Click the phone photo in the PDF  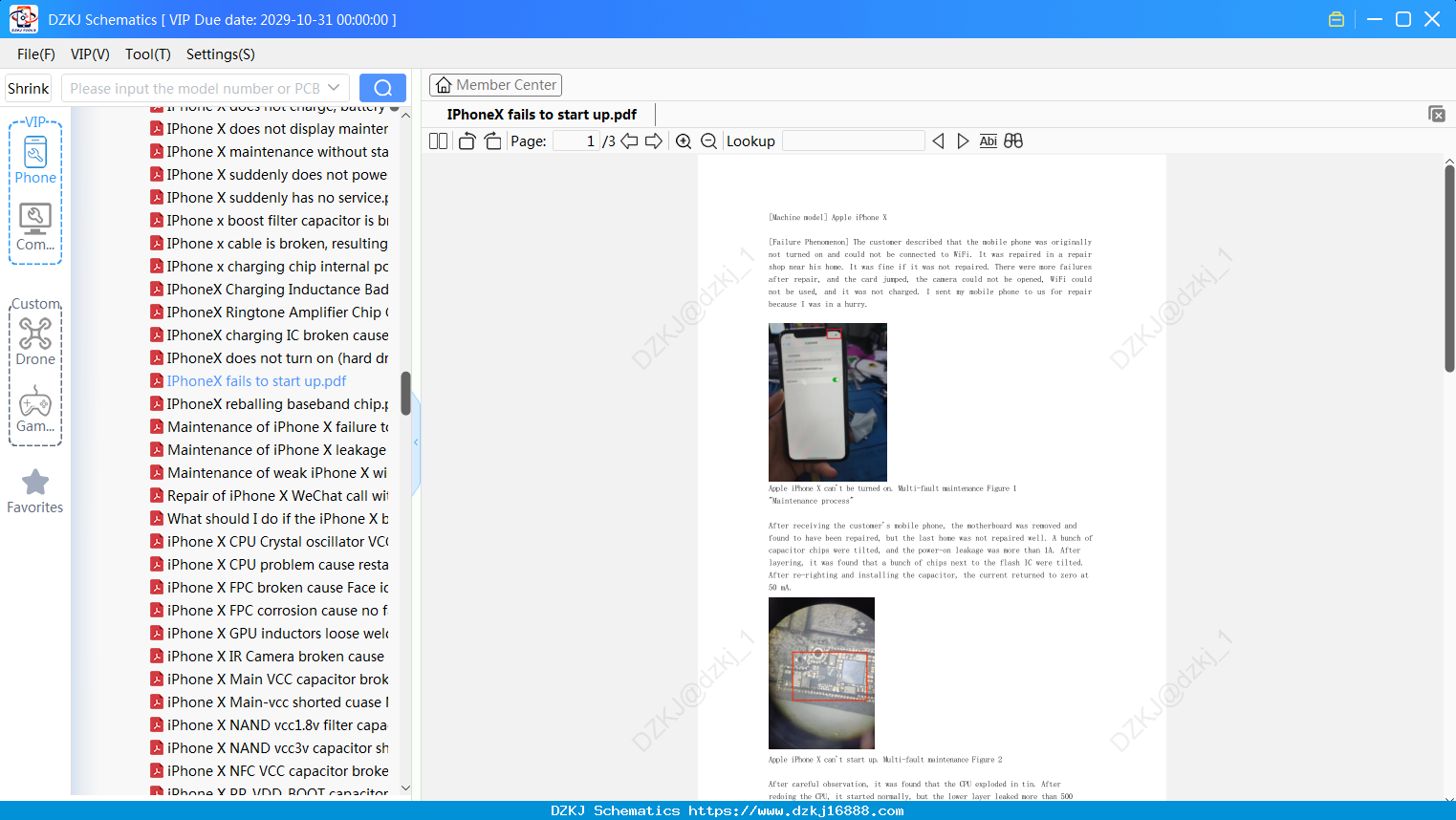[828, 402]
